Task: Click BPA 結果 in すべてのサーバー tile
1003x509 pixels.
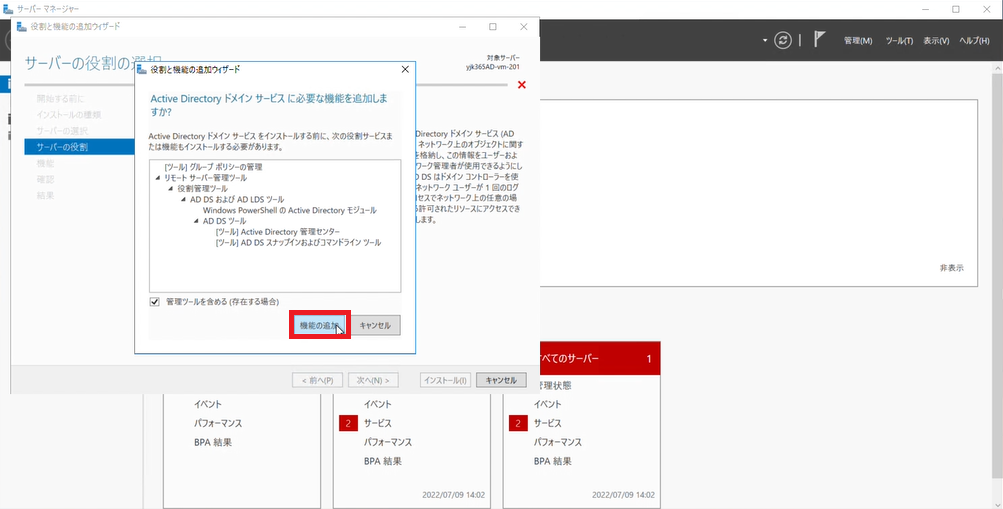Action: tap(553, 461)
